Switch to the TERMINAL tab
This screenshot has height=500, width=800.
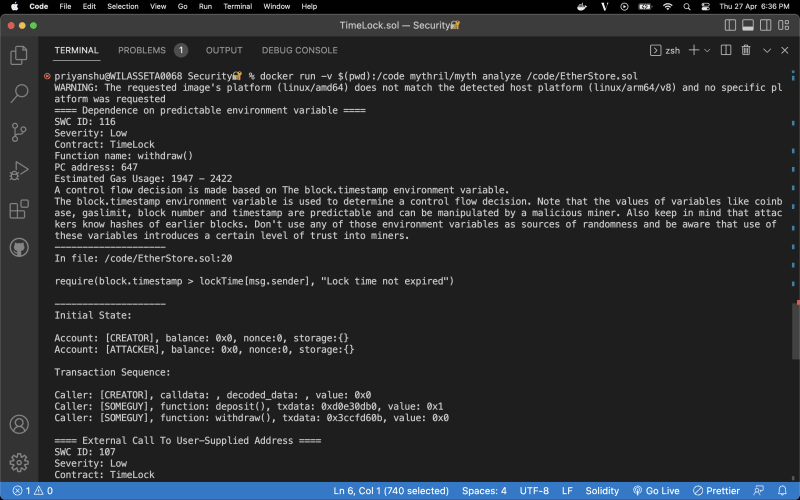click(x=77, y=50)
